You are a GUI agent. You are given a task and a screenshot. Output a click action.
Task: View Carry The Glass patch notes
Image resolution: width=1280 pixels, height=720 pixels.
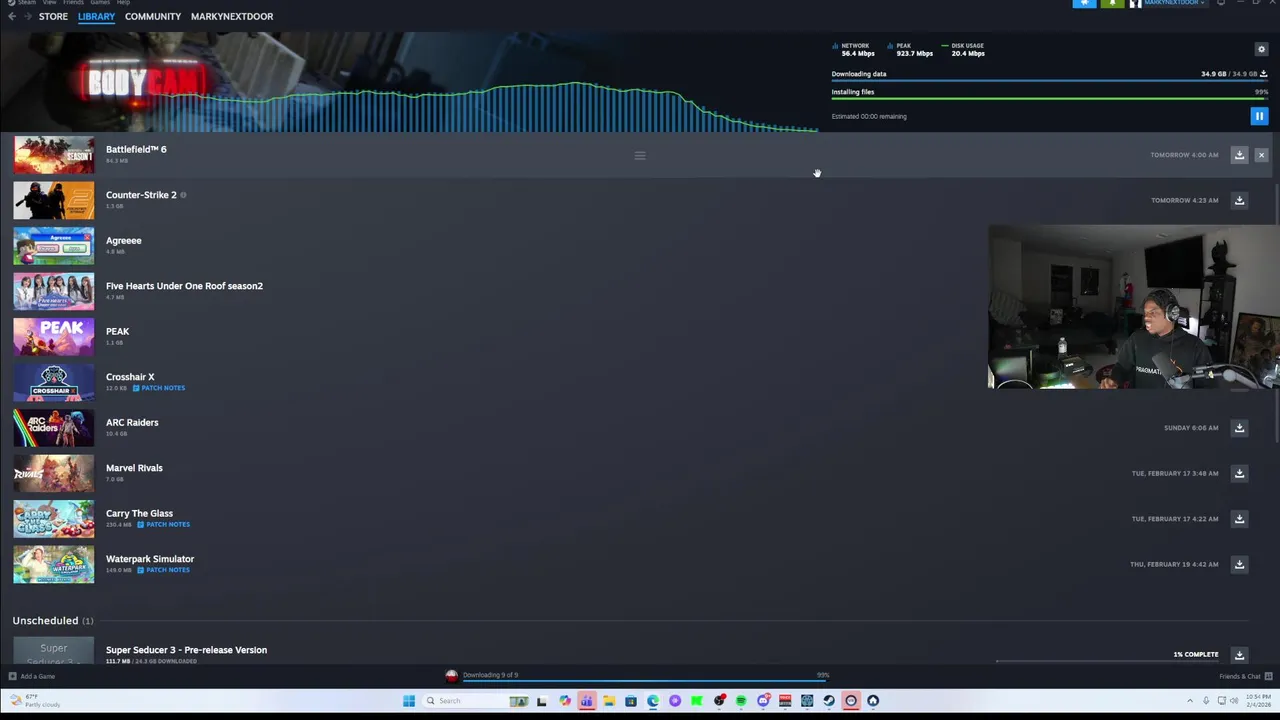coord(163,524)
